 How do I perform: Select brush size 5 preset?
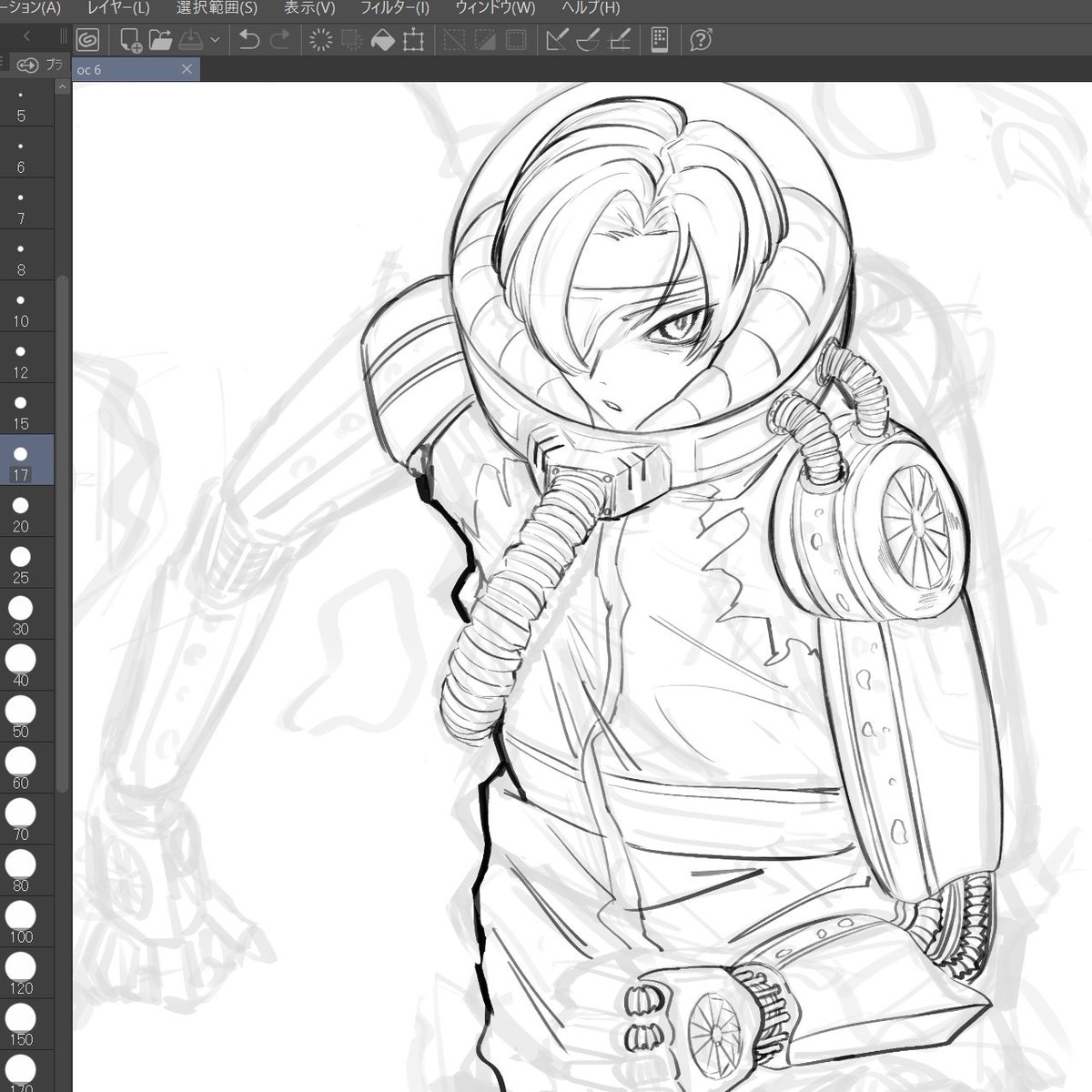click(21, 106)
